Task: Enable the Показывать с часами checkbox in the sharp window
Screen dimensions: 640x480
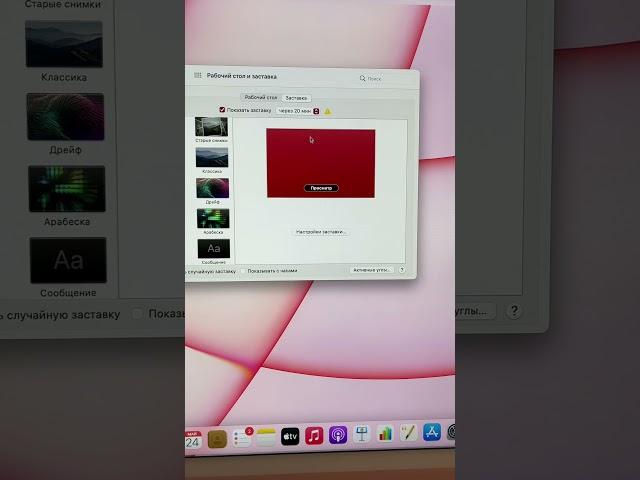Action: pyautogui.click(x=243, y=271)
